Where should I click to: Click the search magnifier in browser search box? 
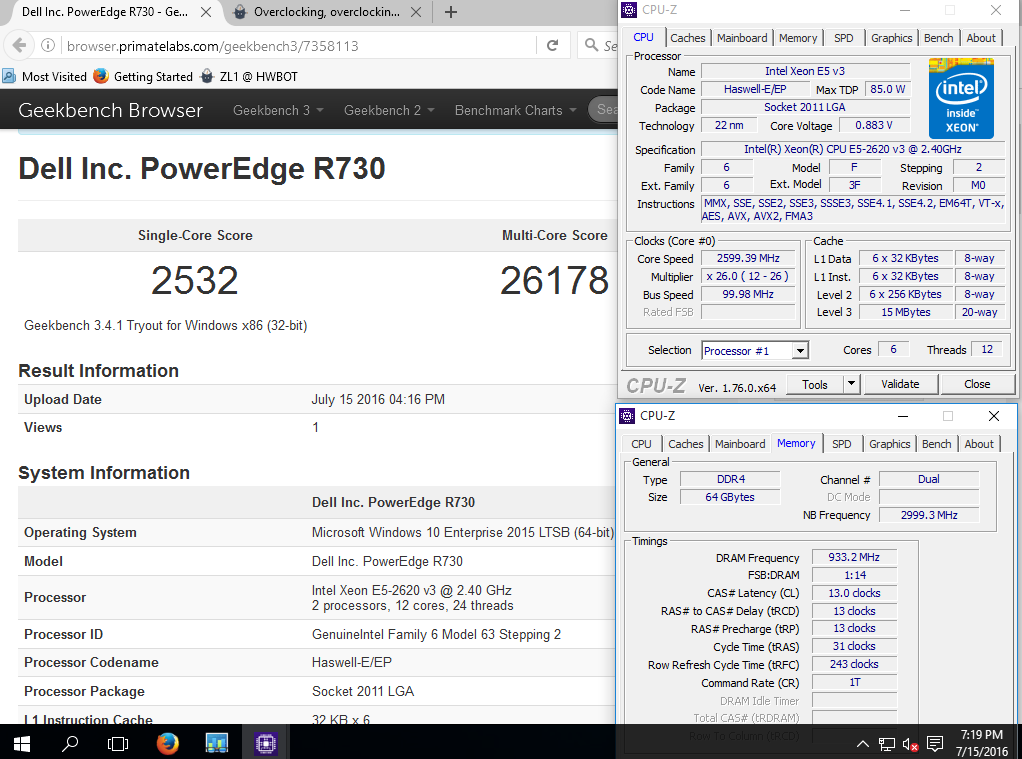[x=591, y=45]
